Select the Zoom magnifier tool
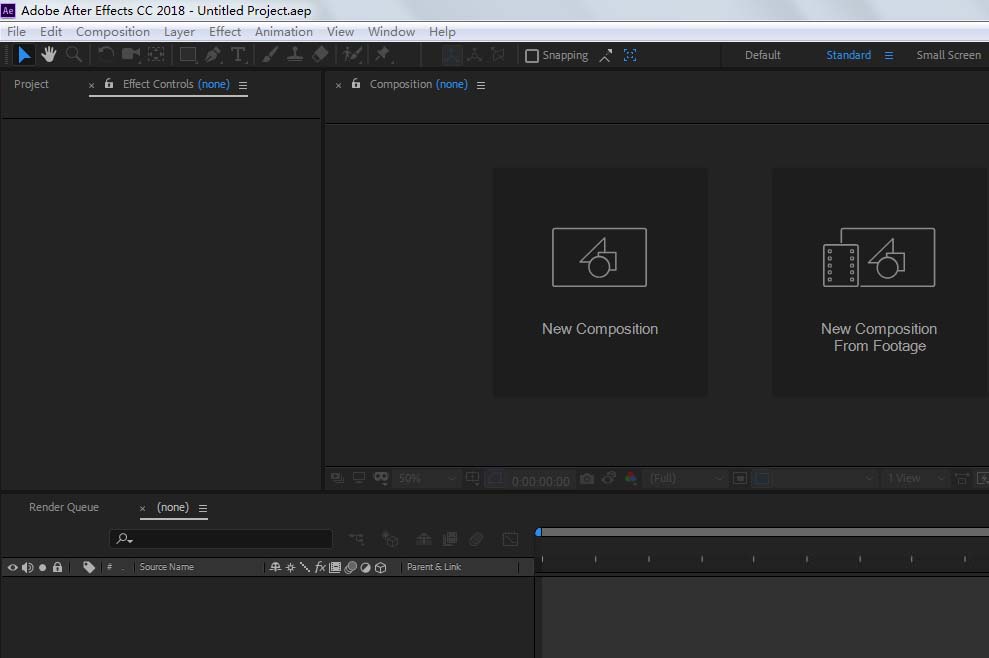This screenshot has width=989, height=658. pyautogui.click(x=73, y=55)
